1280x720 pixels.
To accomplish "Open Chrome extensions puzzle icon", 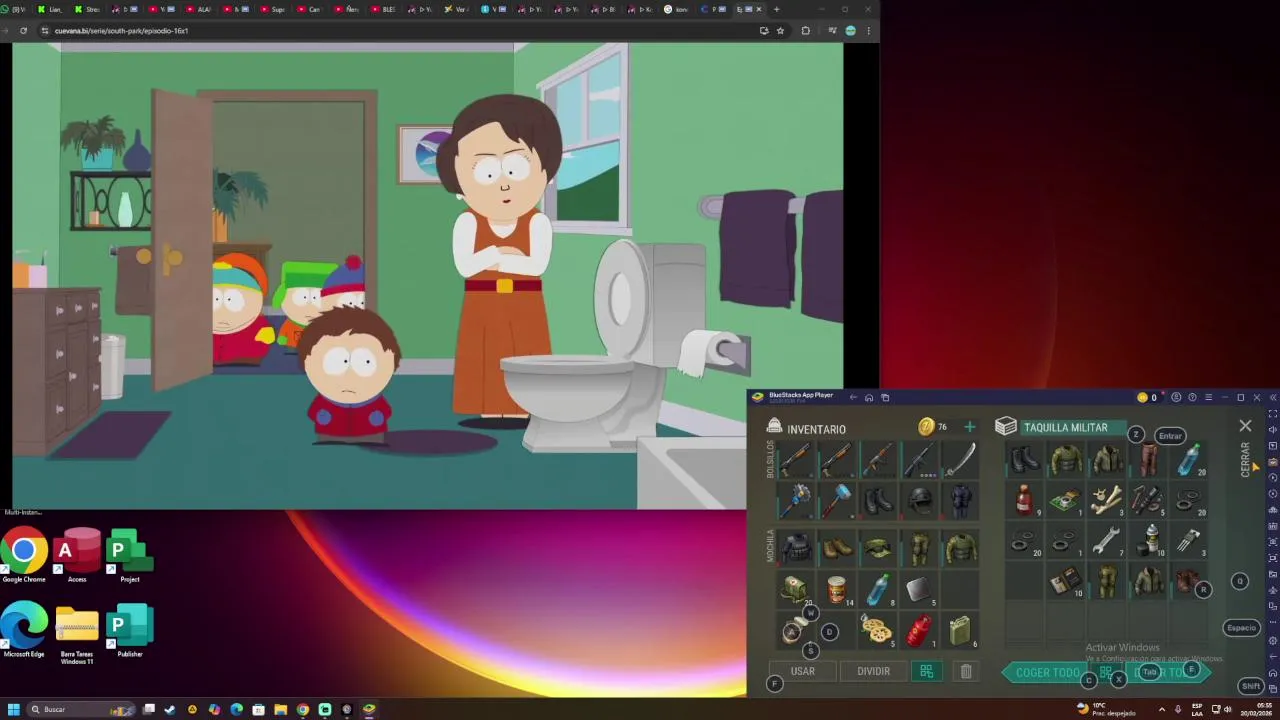I will tap(805, 31).
